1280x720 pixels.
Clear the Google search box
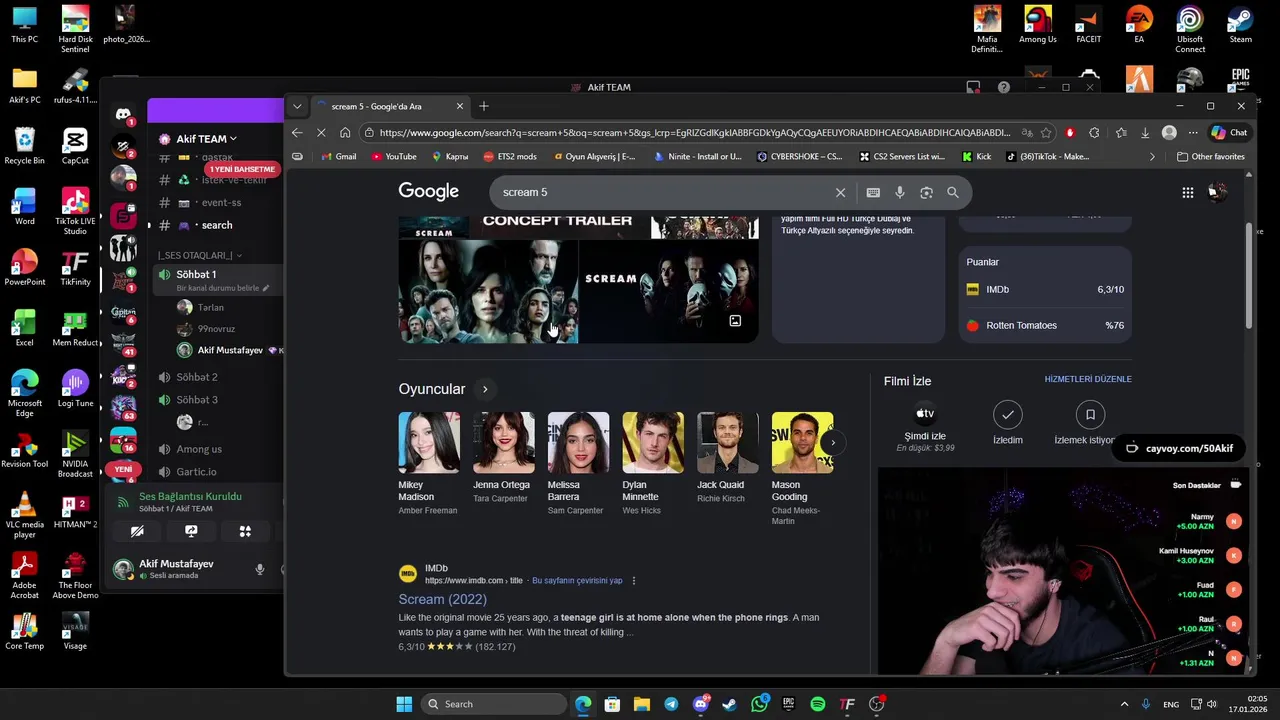[840, 192]
